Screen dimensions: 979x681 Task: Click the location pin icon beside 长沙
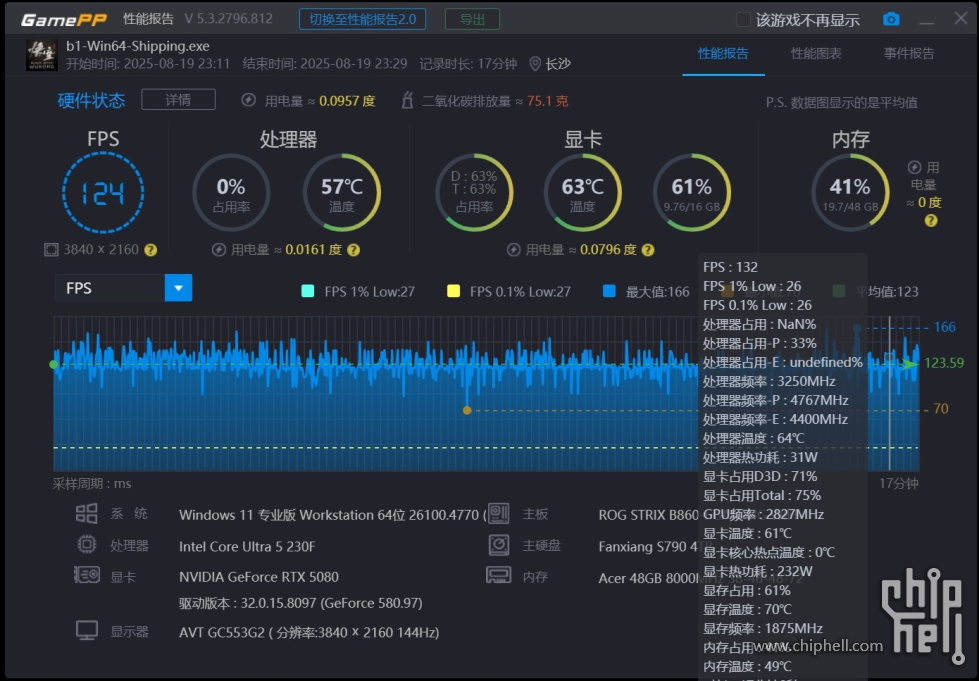534,64
